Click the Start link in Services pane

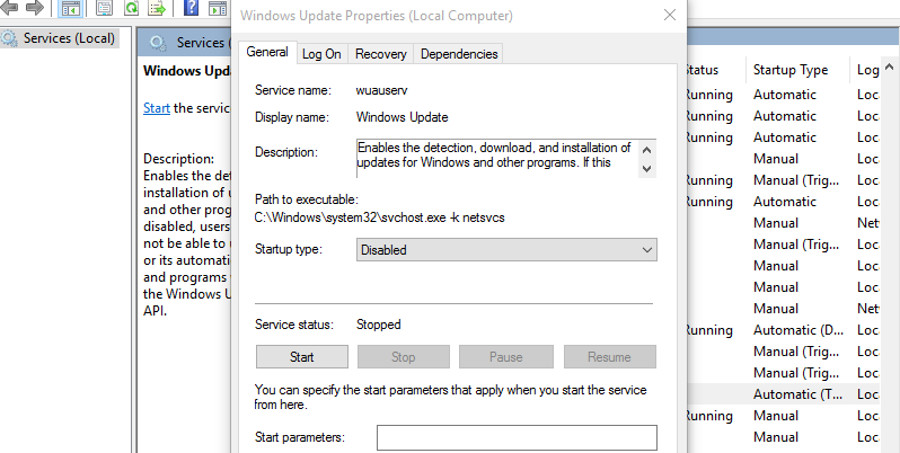click(x=156, y=108)
